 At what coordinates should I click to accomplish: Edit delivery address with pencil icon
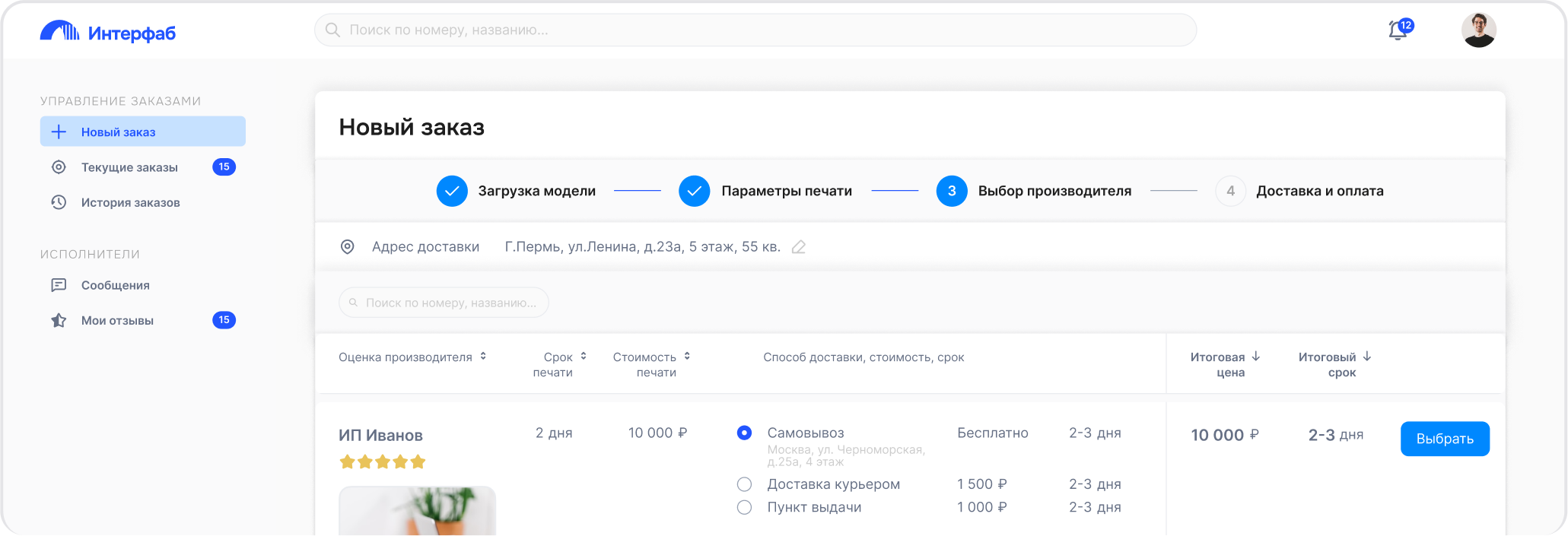[x=798, y=247]
